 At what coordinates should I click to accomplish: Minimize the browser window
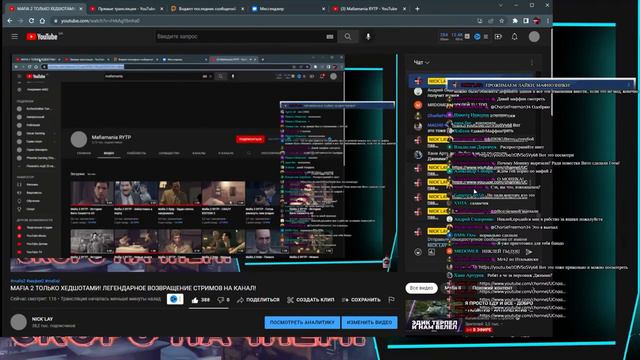click(x=516, y=5)
